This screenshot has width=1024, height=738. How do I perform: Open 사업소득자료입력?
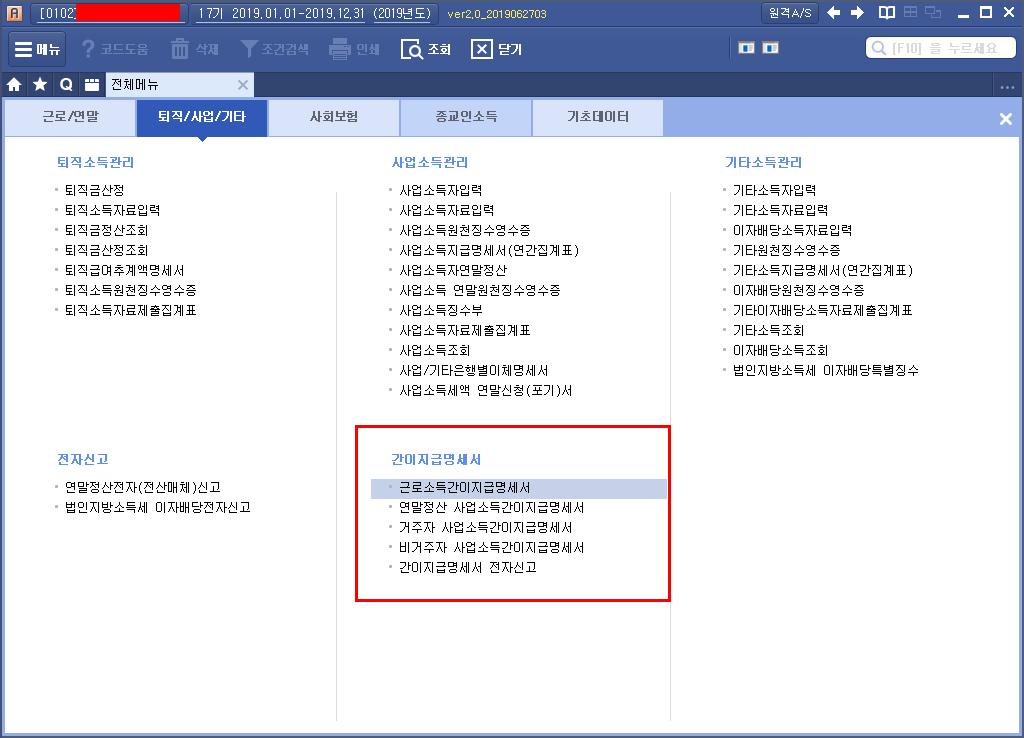(447, 210)
